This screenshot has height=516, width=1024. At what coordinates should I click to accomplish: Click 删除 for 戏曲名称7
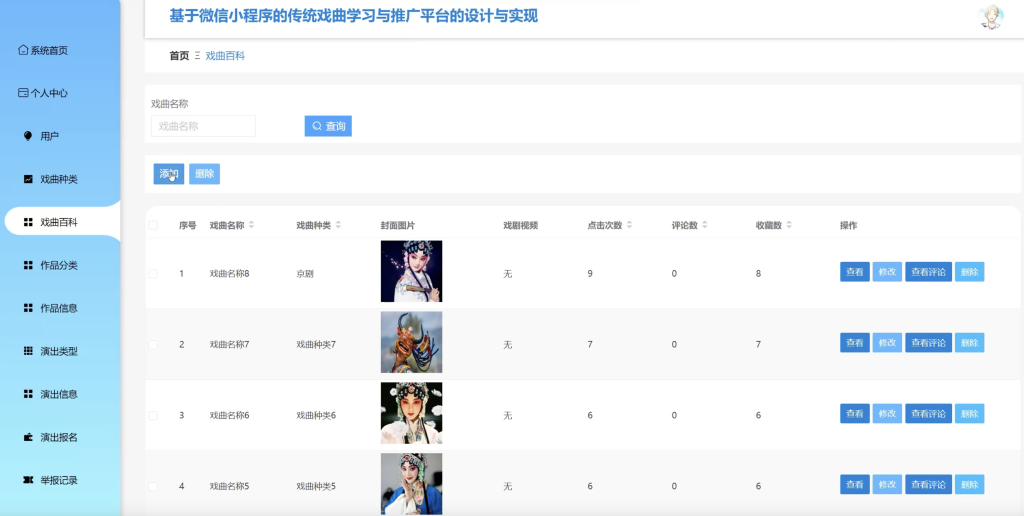tap(970, 343)
